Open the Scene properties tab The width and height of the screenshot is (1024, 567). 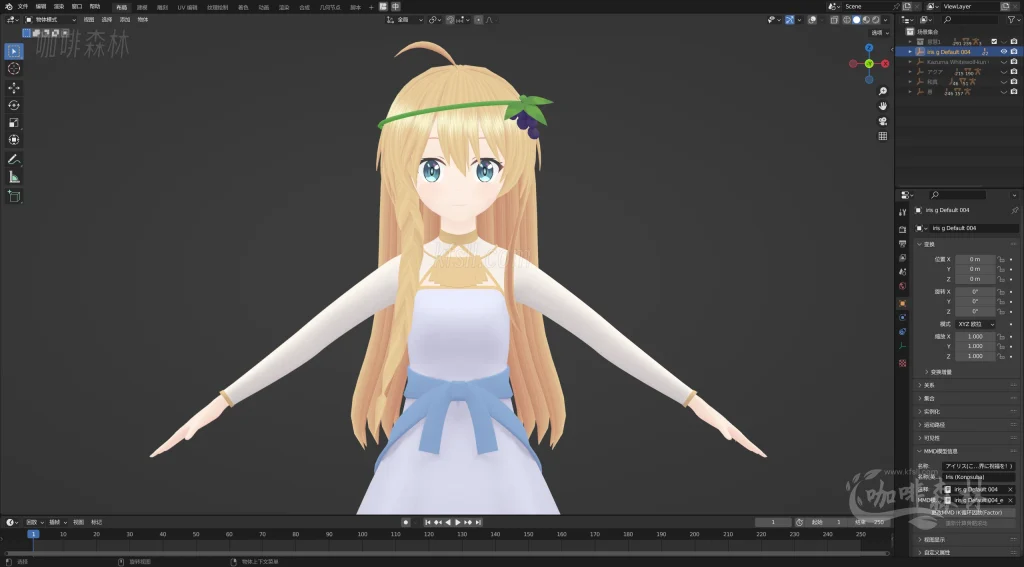(903, 272)
